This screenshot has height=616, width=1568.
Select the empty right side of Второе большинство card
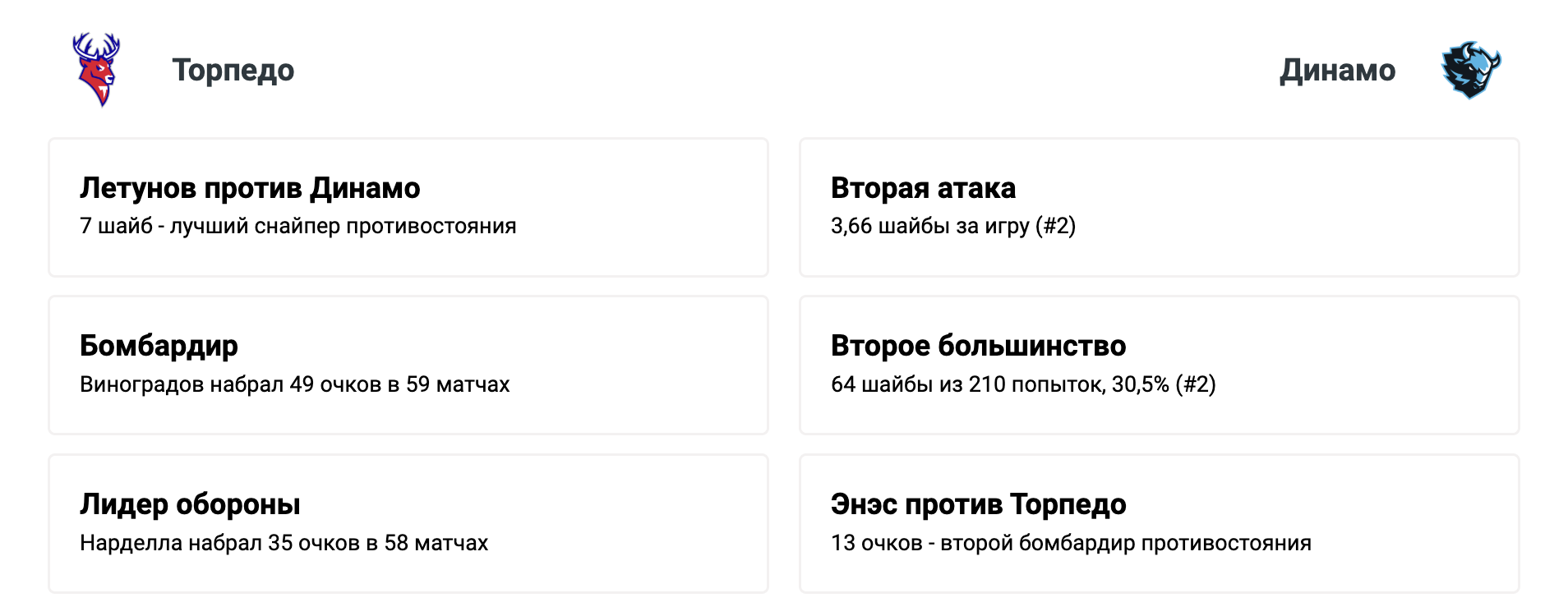(1381, 365)
